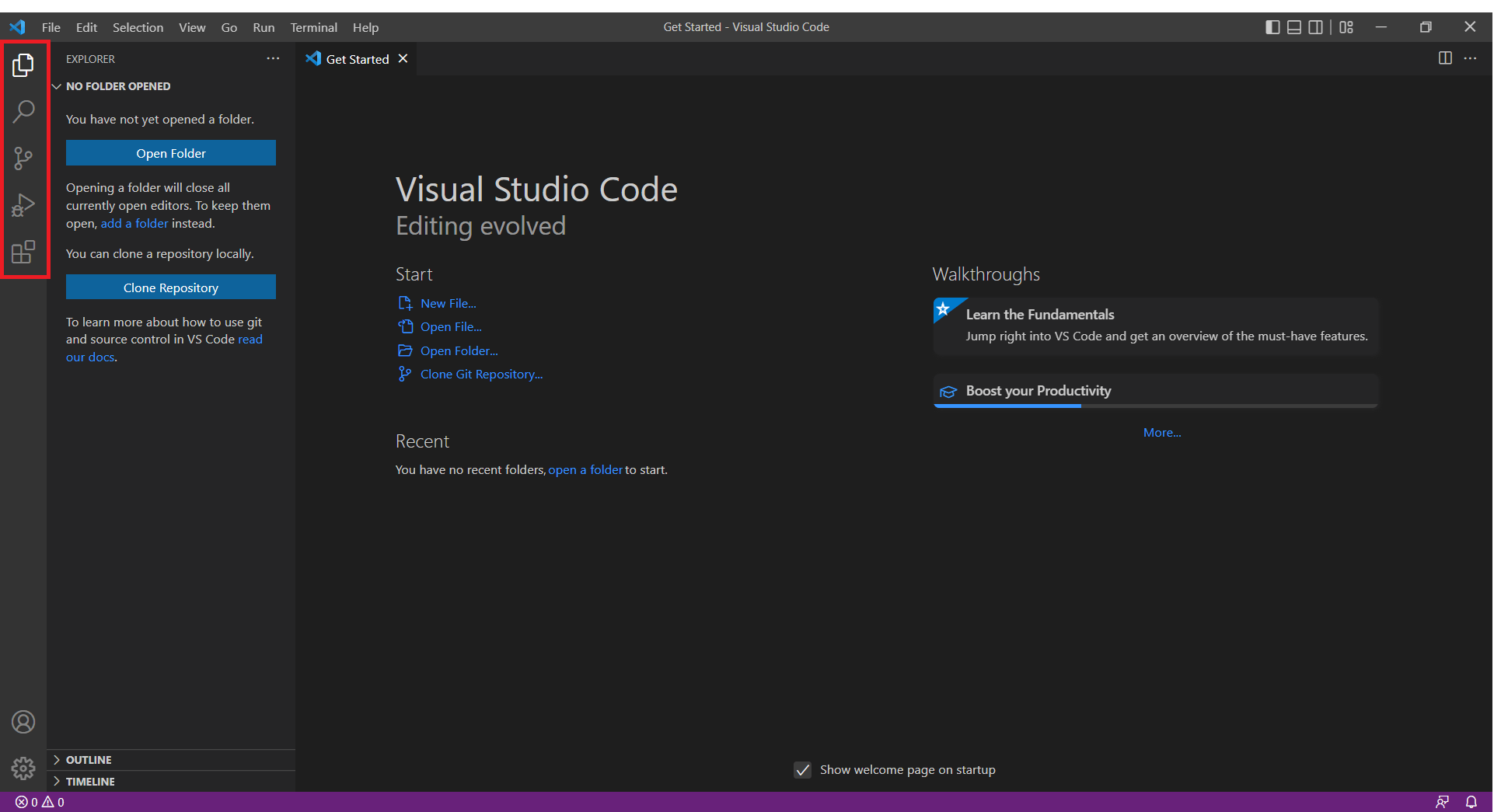The width and height of the screenshot is (1494, 812).
Task: Open the Manage gear settings icon
Action: point(23,768)
